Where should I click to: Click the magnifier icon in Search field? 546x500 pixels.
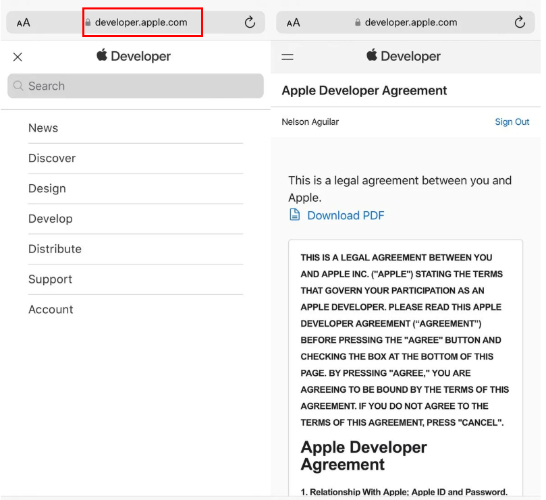(x=18, y=86)
